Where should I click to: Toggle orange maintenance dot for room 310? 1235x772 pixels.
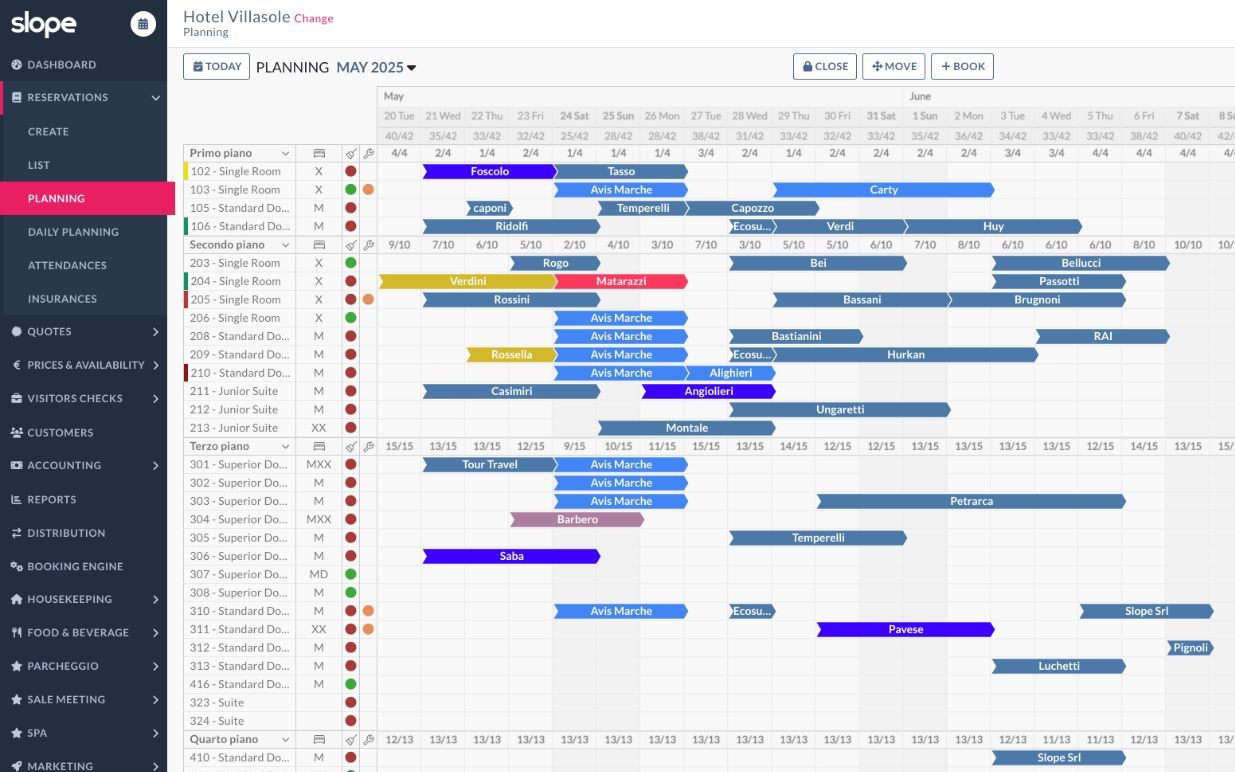pos(368,611)
